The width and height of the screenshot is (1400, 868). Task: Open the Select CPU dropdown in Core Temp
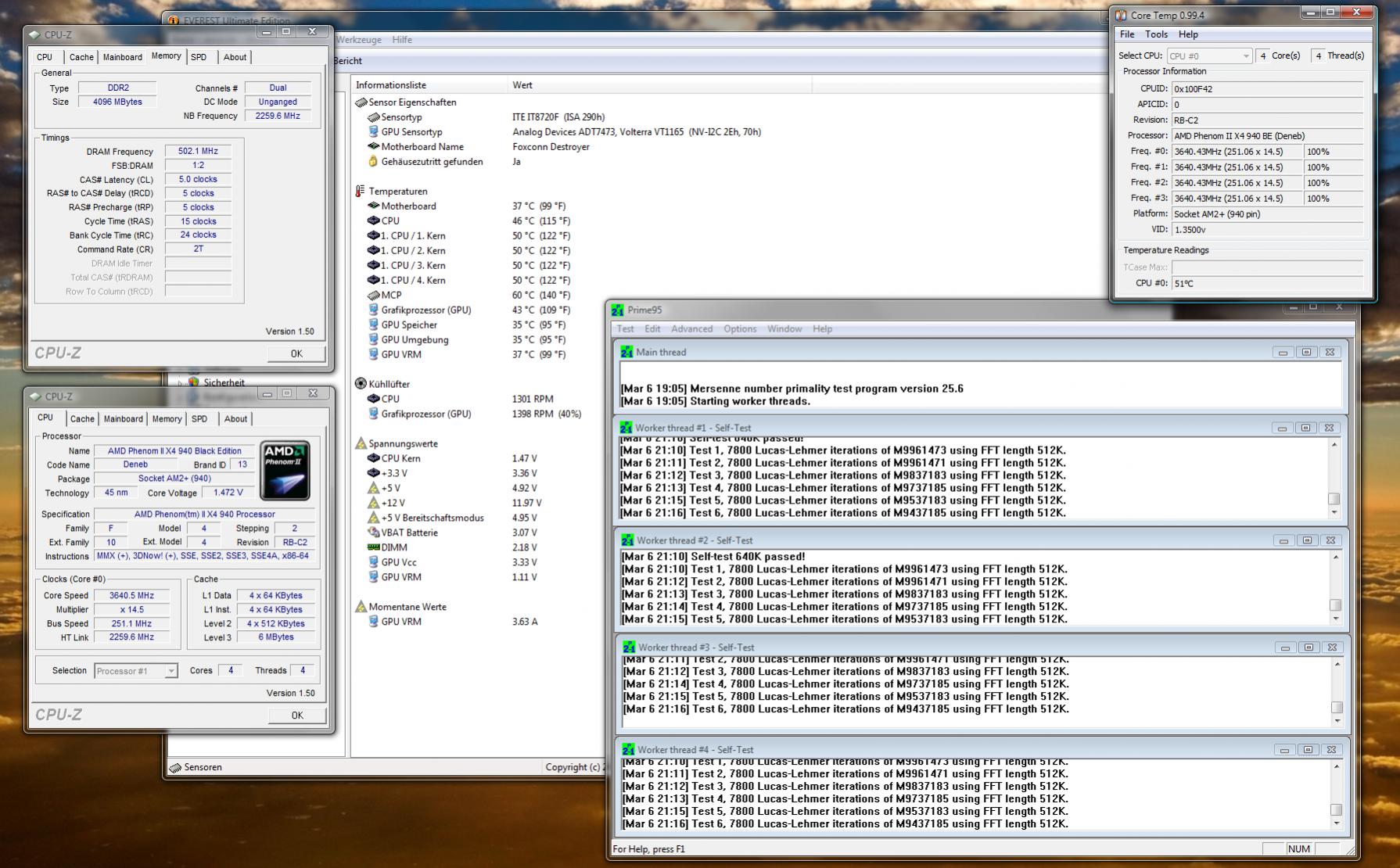[1209, 56]
